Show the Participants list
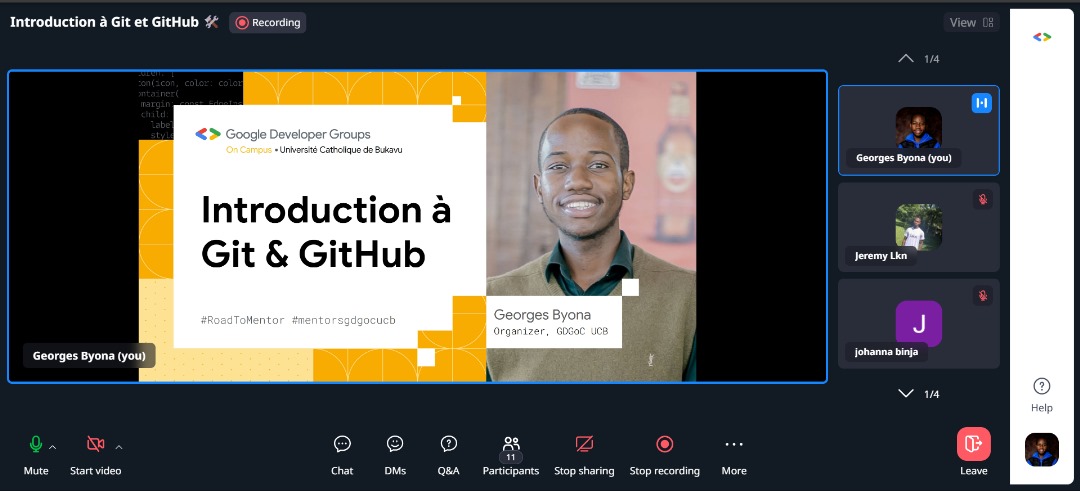 [x=510, y=455]
